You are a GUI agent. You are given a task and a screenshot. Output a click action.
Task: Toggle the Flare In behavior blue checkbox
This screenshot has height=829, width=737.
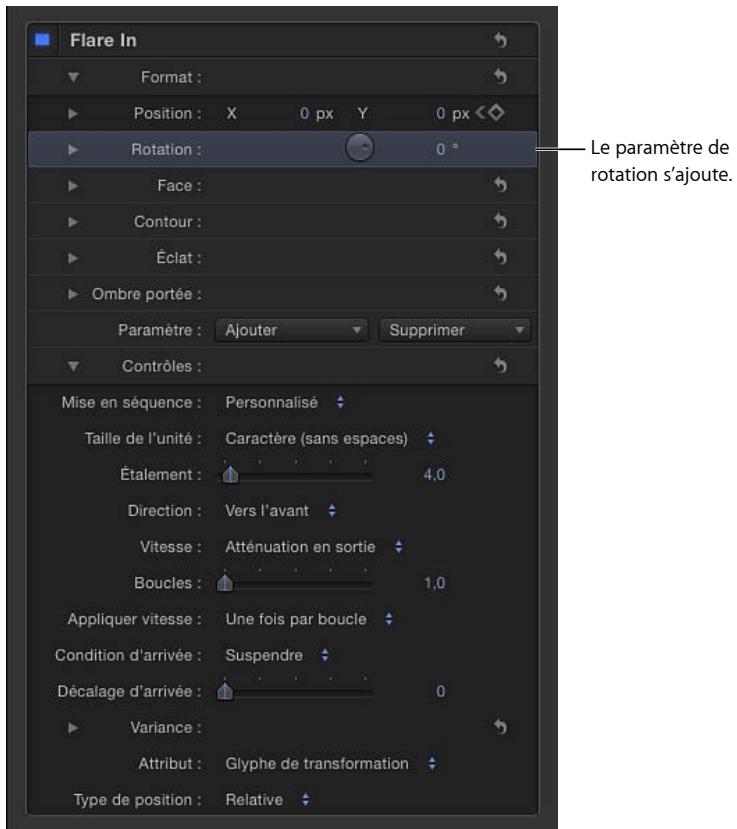[42, 40]
